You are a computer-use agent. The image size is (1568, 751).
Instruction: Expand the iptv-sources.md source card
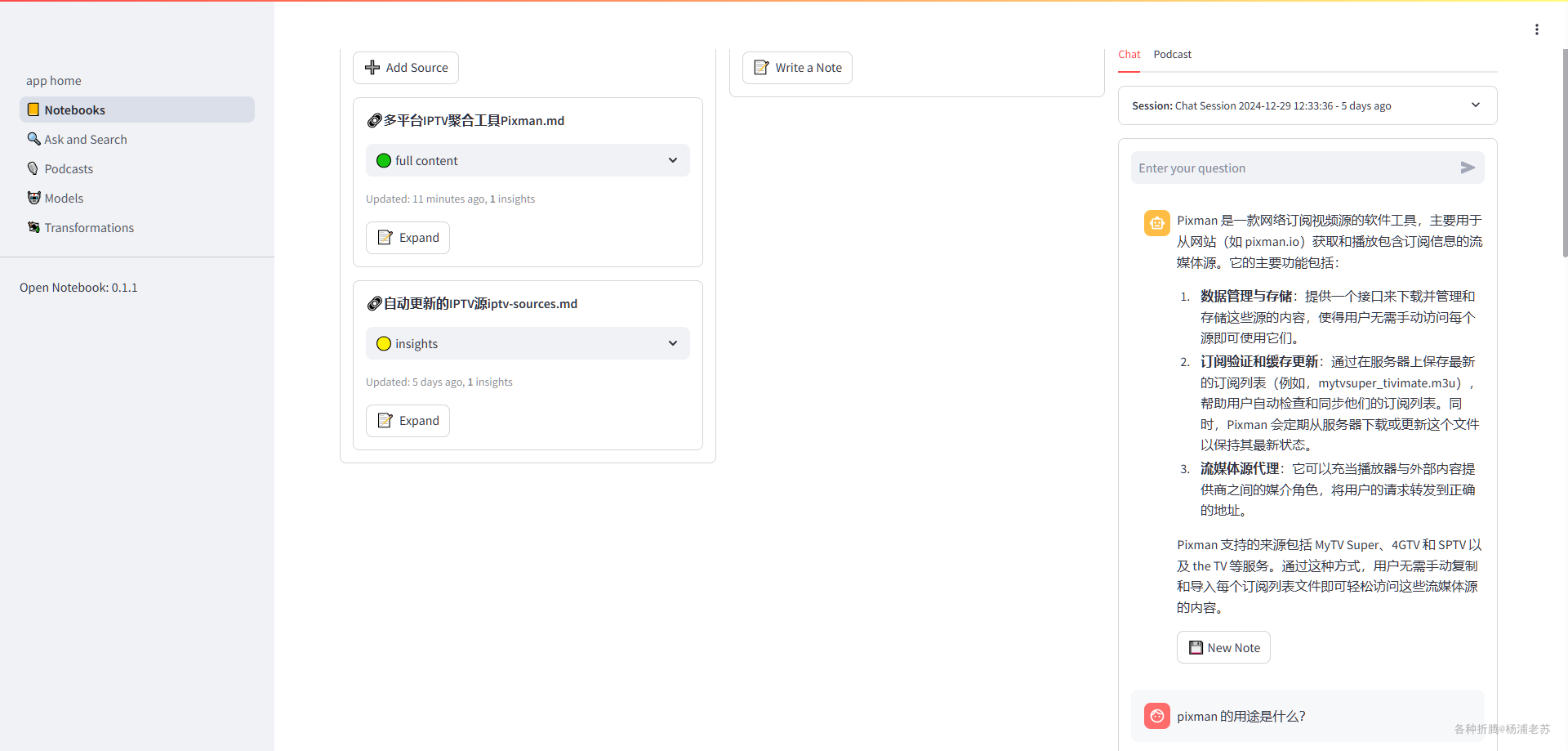408,421
